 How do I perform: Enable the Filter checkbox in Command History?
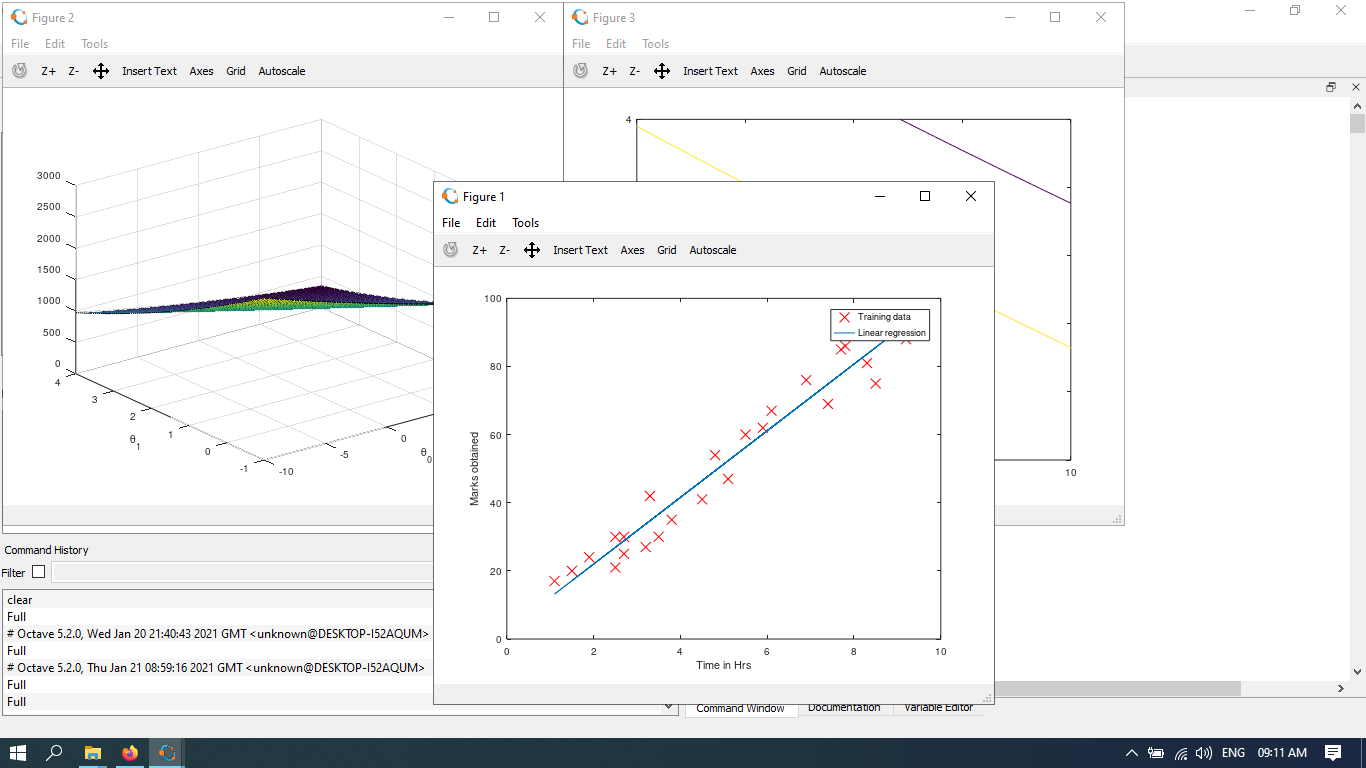coord(37,572)
